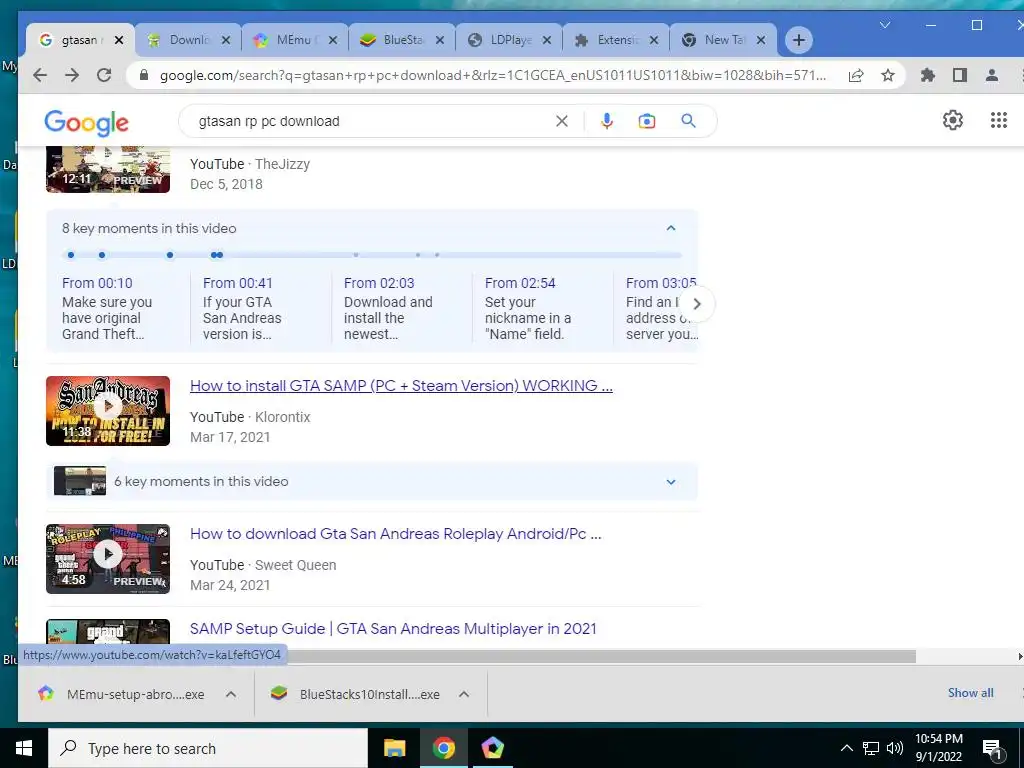Click the Google search input field
The height and width of the screenshot is (768, 1024).
[372, 121]
